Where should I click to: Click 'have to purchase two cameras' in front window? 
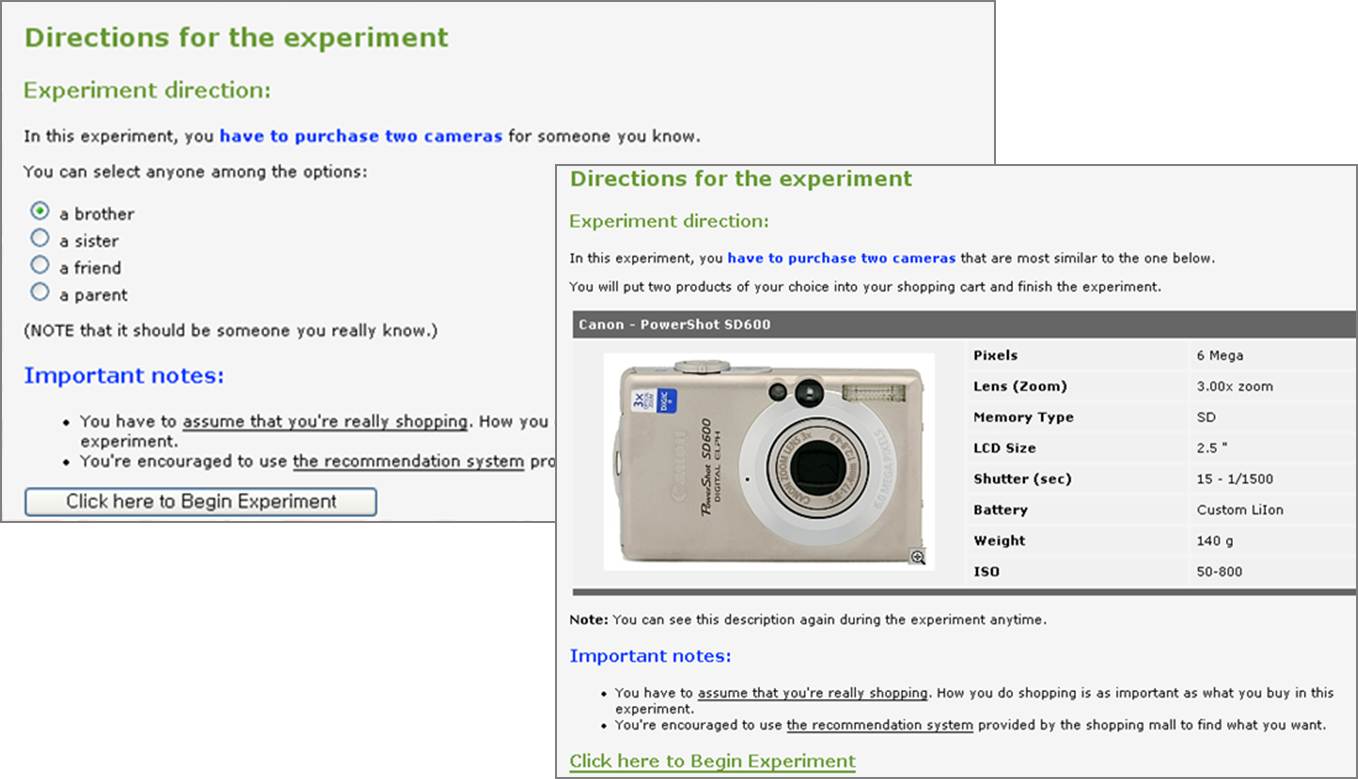(x=841, y=258)
